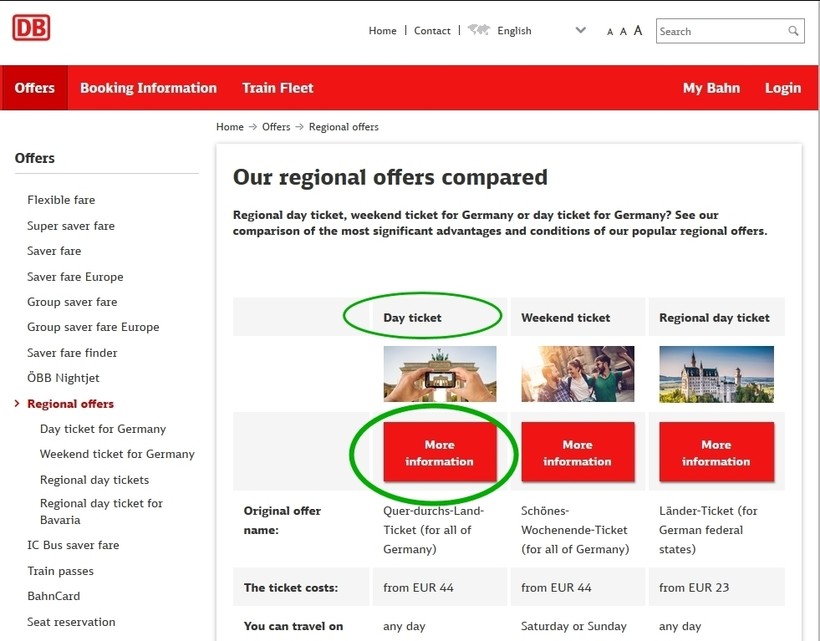820x641 pixels.
Task: Select the largest font size A
Action: pos(638,30)
